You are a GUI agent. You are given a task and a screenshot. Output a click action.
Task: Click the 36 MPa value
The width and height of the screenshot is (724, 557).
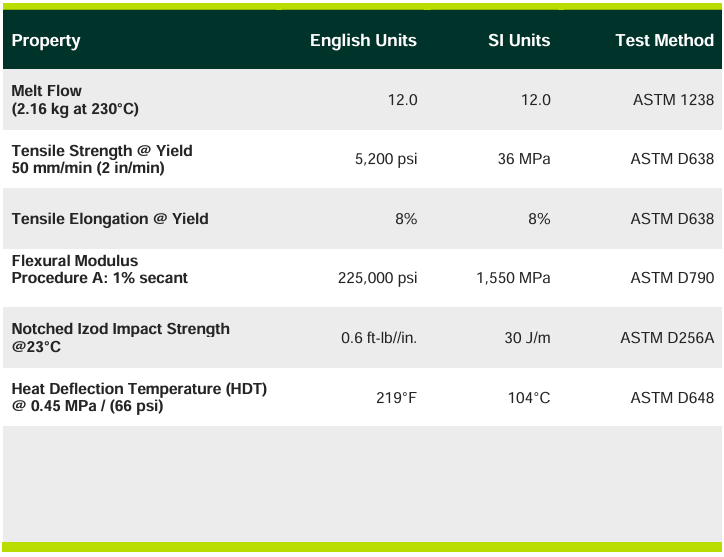pyautogui.click(x=524, y=159)
